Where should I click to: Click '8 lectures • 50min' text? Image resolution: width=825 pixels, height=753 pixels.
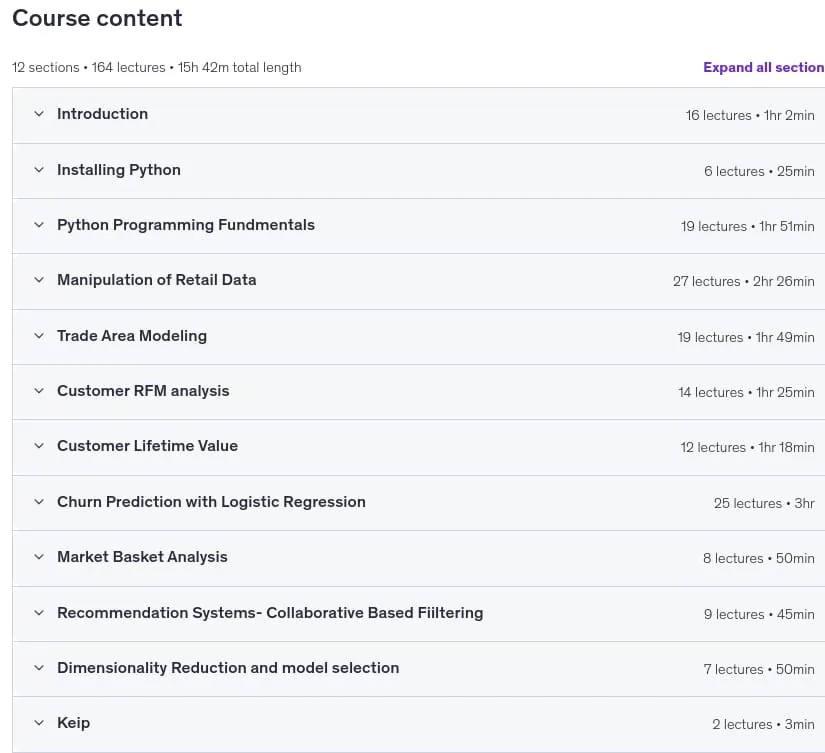pyautogui.click(x=759, y=558)
